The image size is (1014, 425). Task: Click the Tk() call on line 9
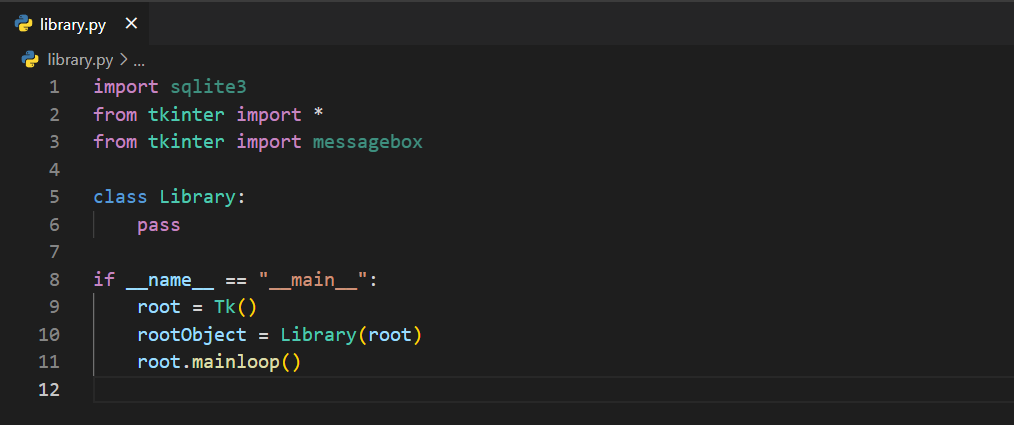click(x=235, y=307)
